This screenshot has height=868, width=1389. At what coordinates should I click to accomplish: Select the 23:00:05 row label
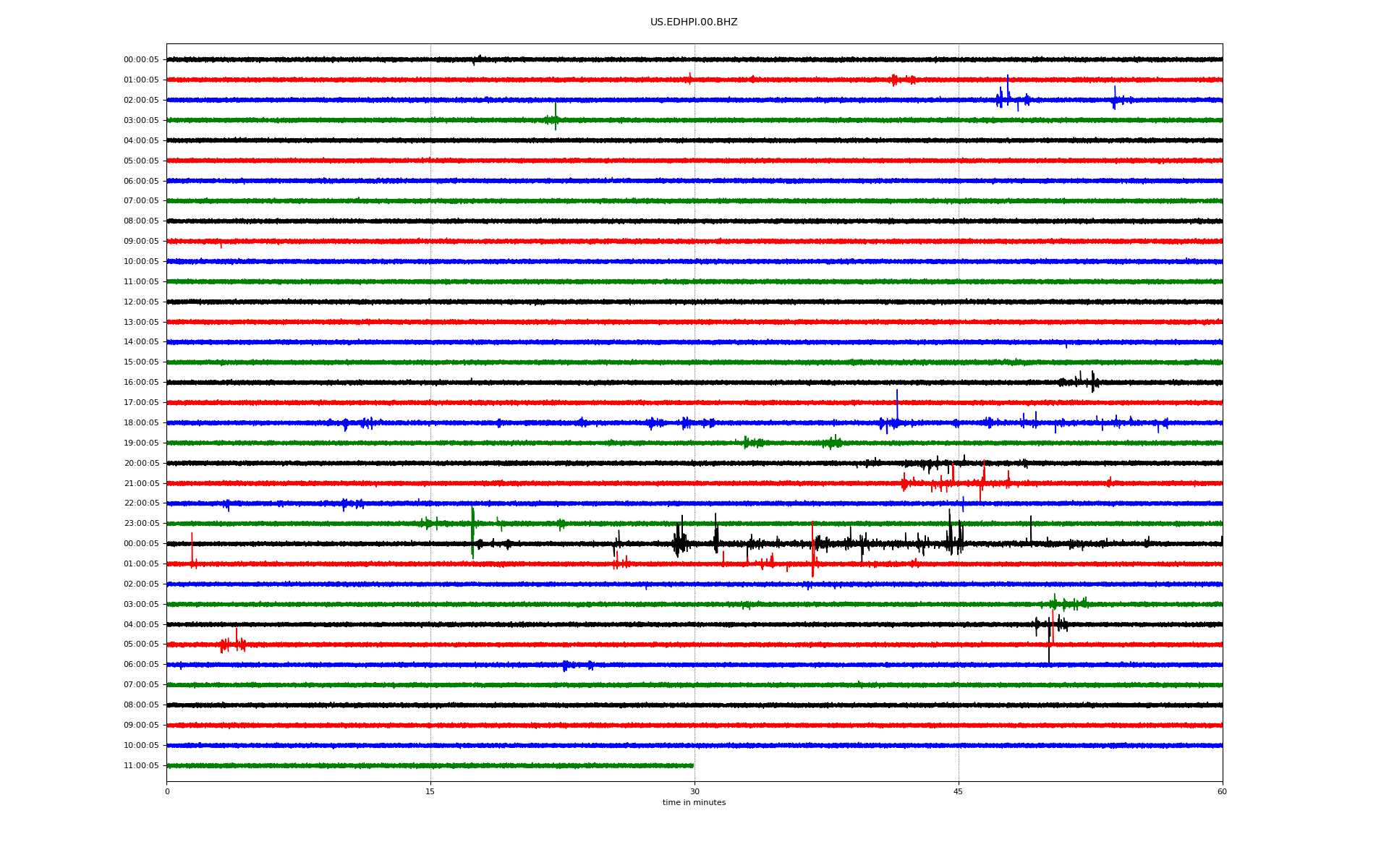(141, 523)
